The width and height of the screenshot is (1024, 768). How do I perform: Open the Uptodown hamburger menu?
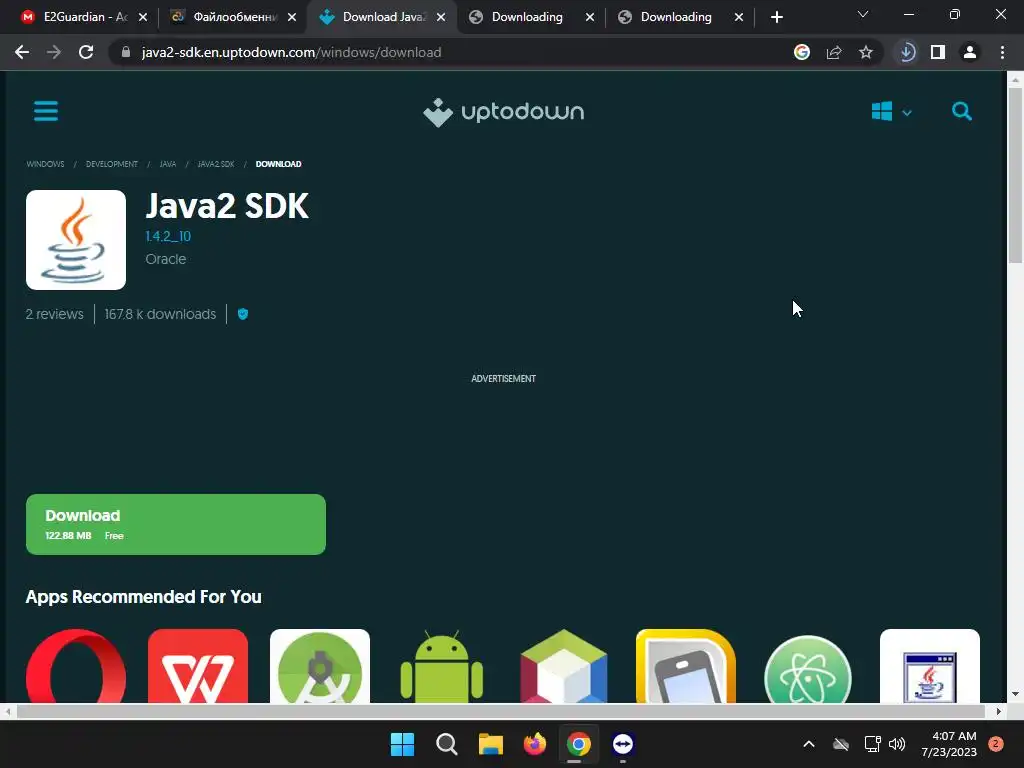point(46,111)
